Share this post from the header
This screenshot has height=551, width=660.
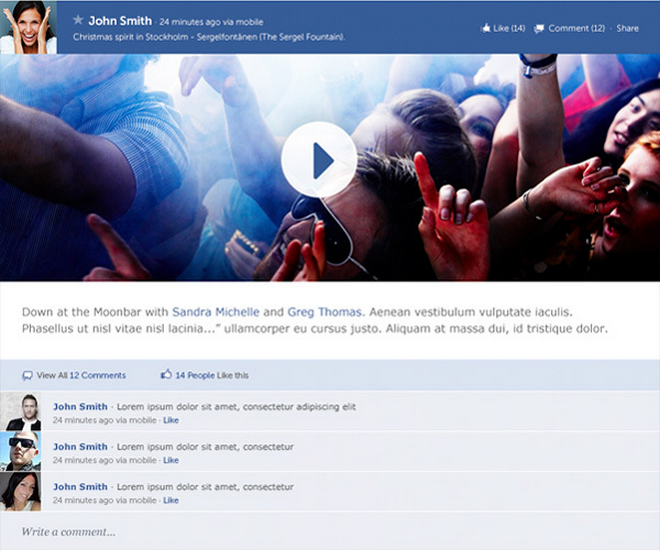(x=627, y=28)
